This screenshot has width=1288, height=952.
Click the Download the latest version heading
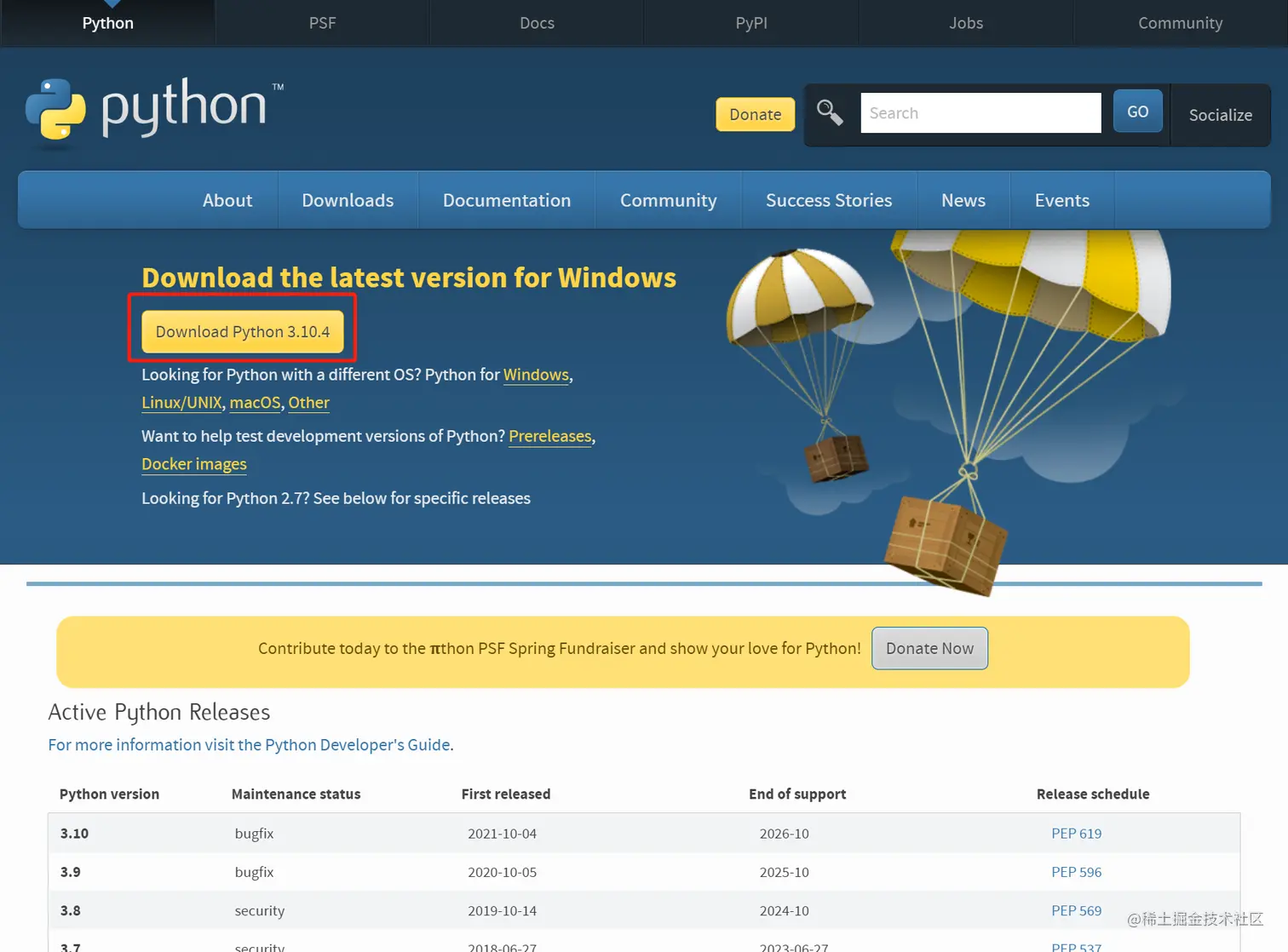point(409,278)
